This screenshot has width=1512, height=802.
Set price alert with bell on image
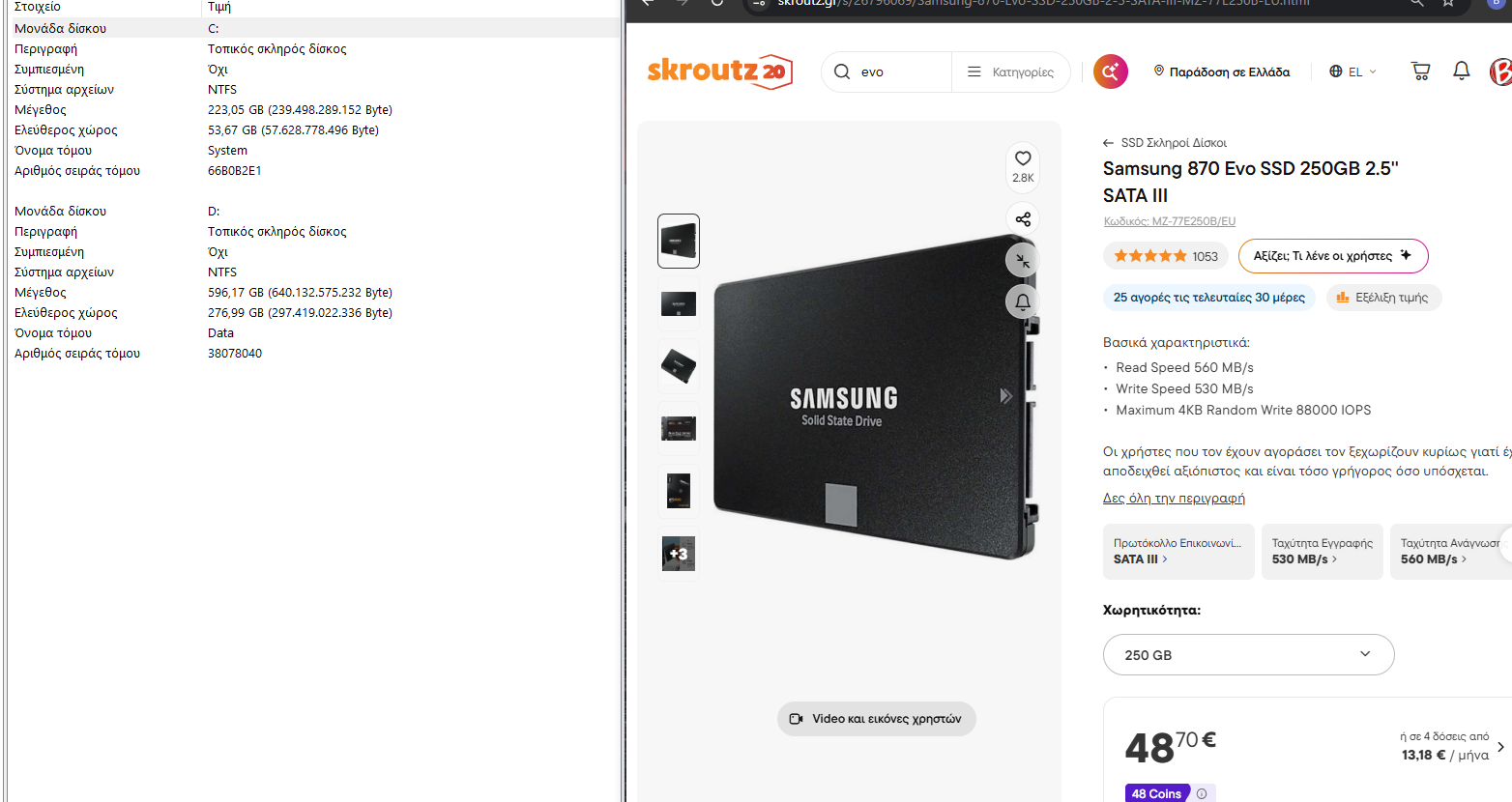coord(1023,301)
